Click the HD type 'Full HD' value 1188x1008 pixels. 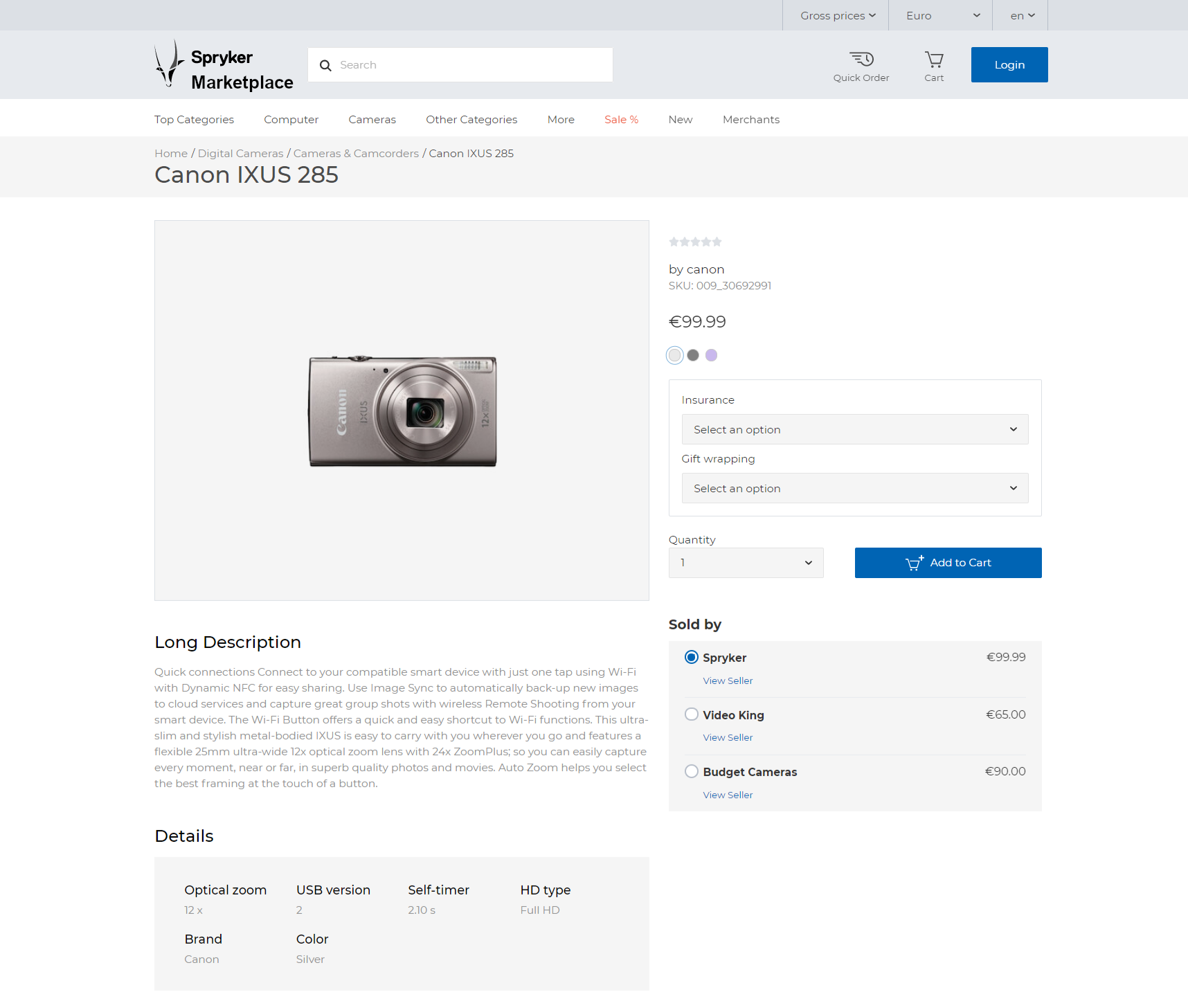(x=540, y=910)
